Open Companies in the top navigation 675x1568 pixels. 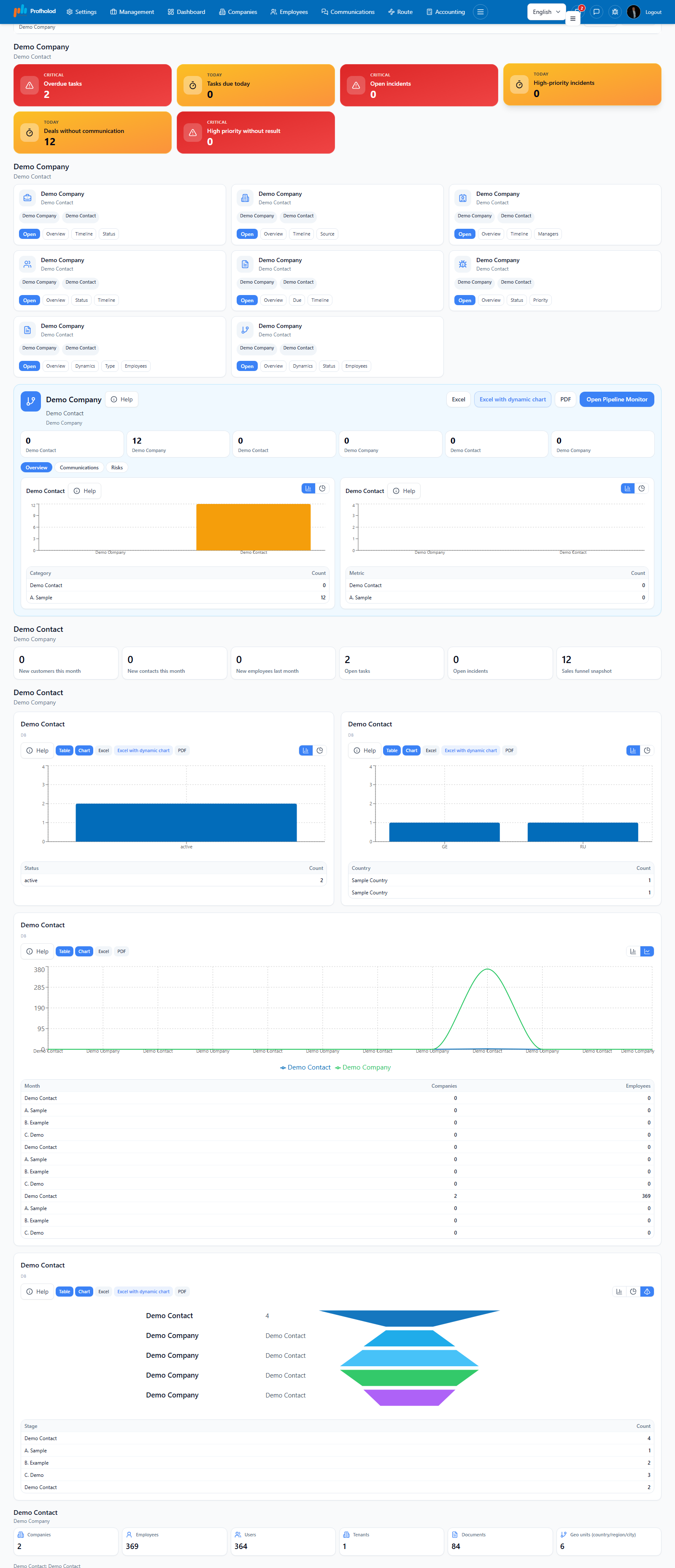(x=238, y=11)
